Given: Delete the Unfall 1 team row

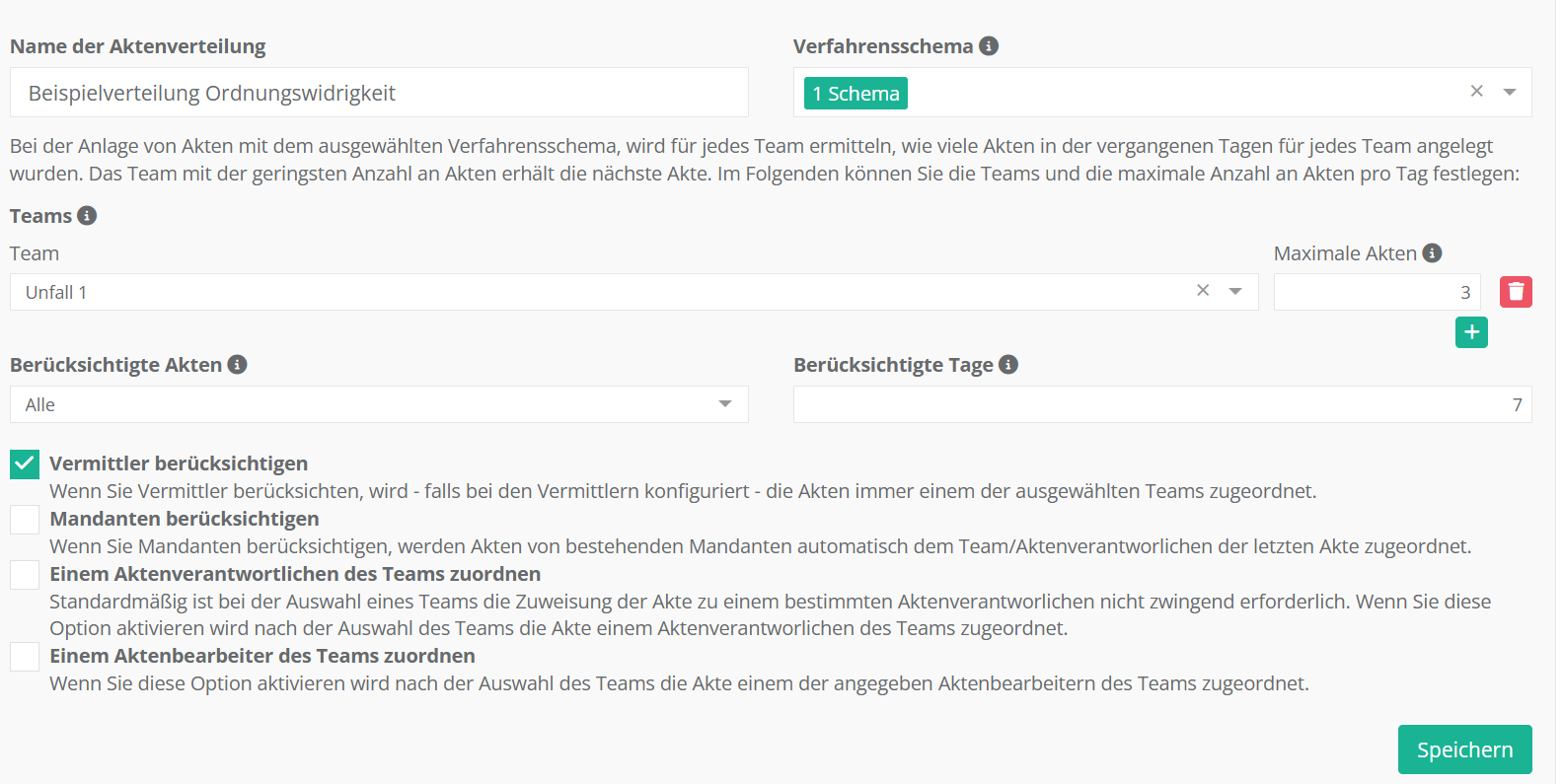Looking at the screenshot, I should point(1516,292).
